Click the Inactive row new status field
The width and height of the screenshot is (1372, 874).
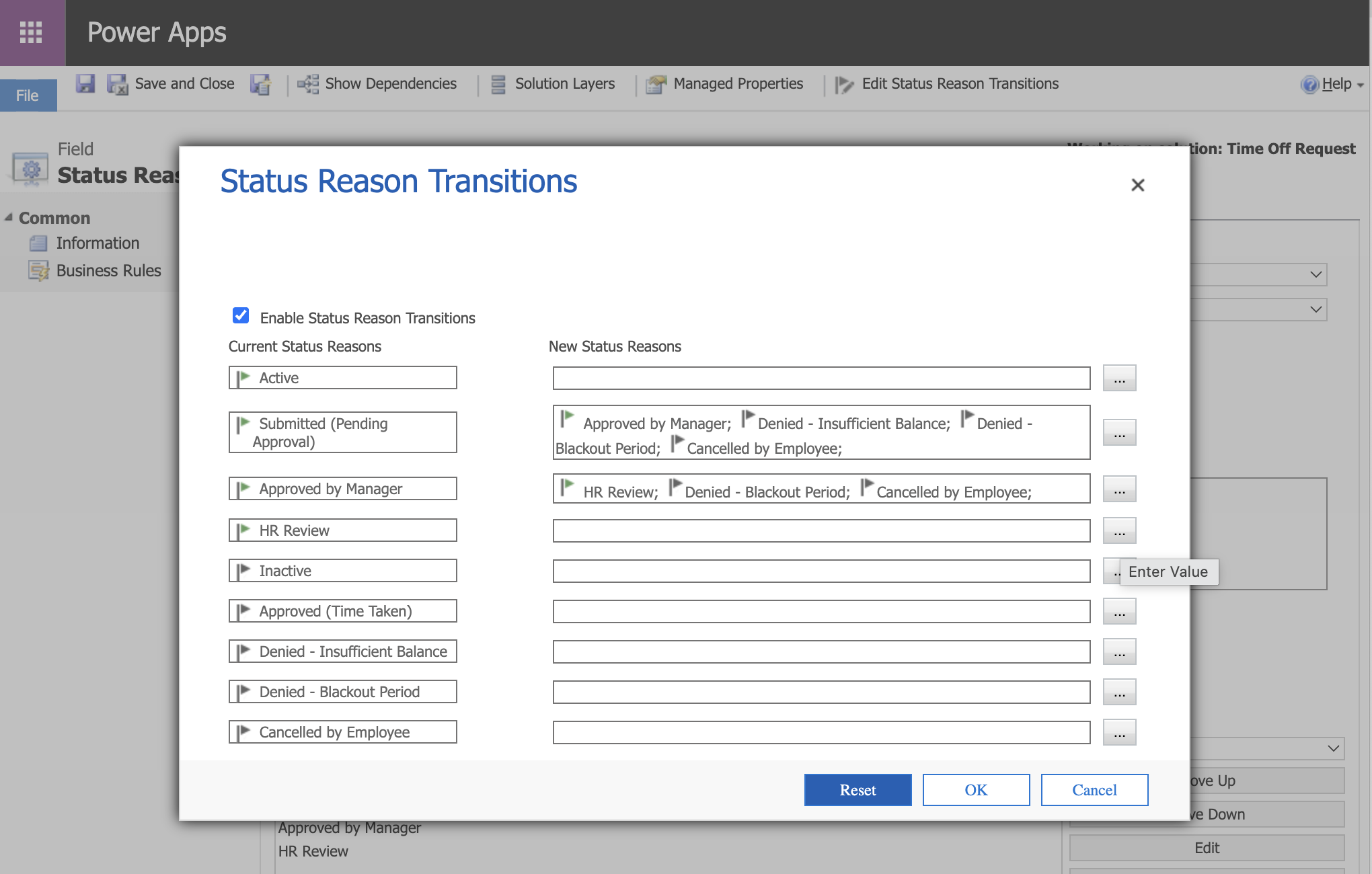click(x=821, y=571)
